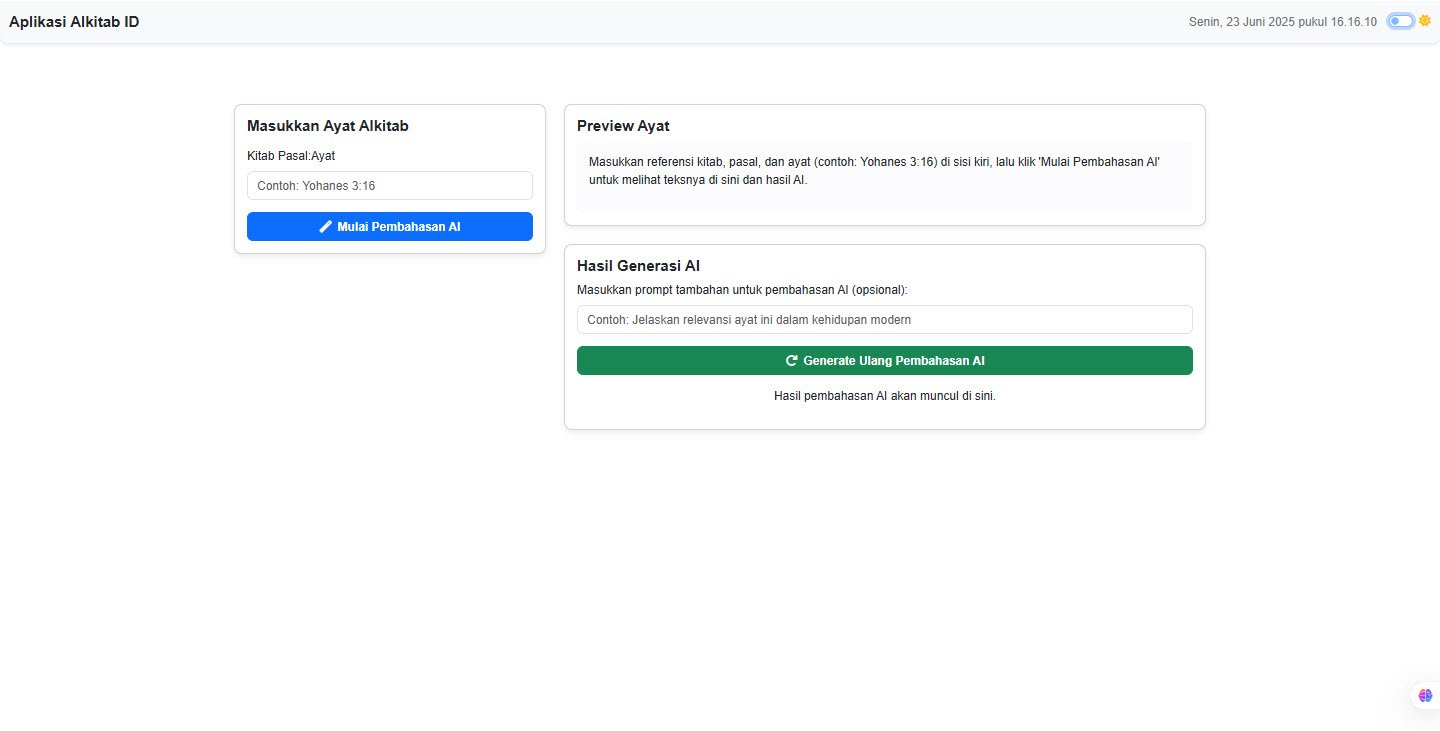
Task: Click the sun icon in the header
Action: click(x=1425, y=21)
